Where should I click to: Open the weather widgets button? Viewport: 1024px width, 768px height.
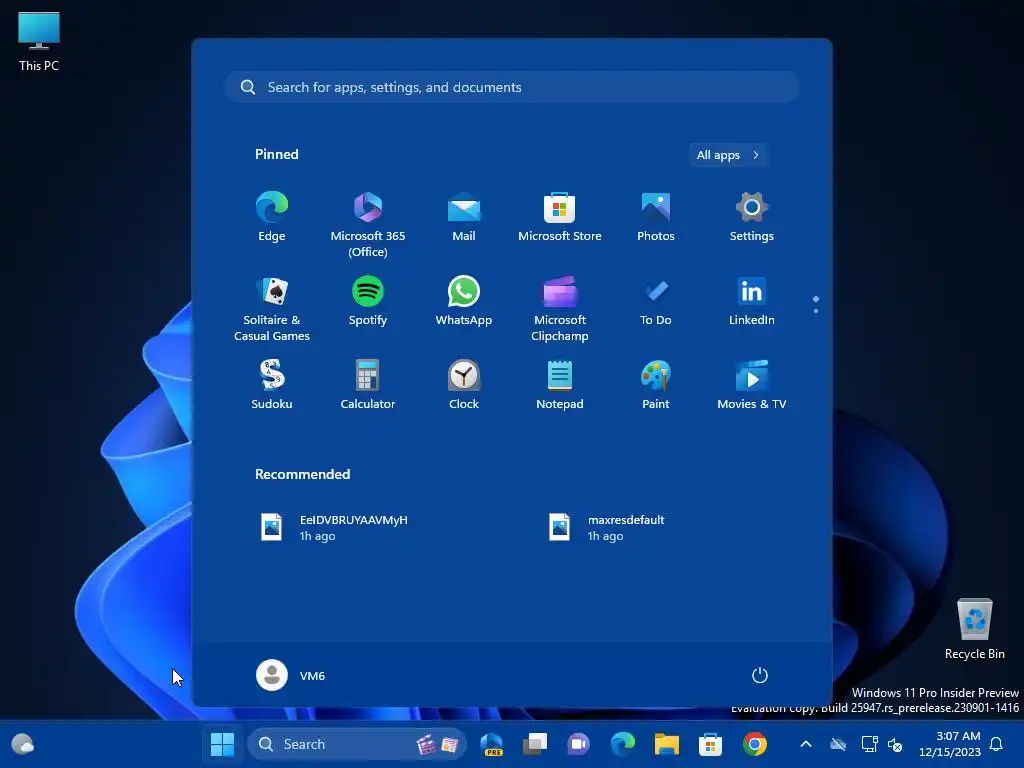coord(23,744)
